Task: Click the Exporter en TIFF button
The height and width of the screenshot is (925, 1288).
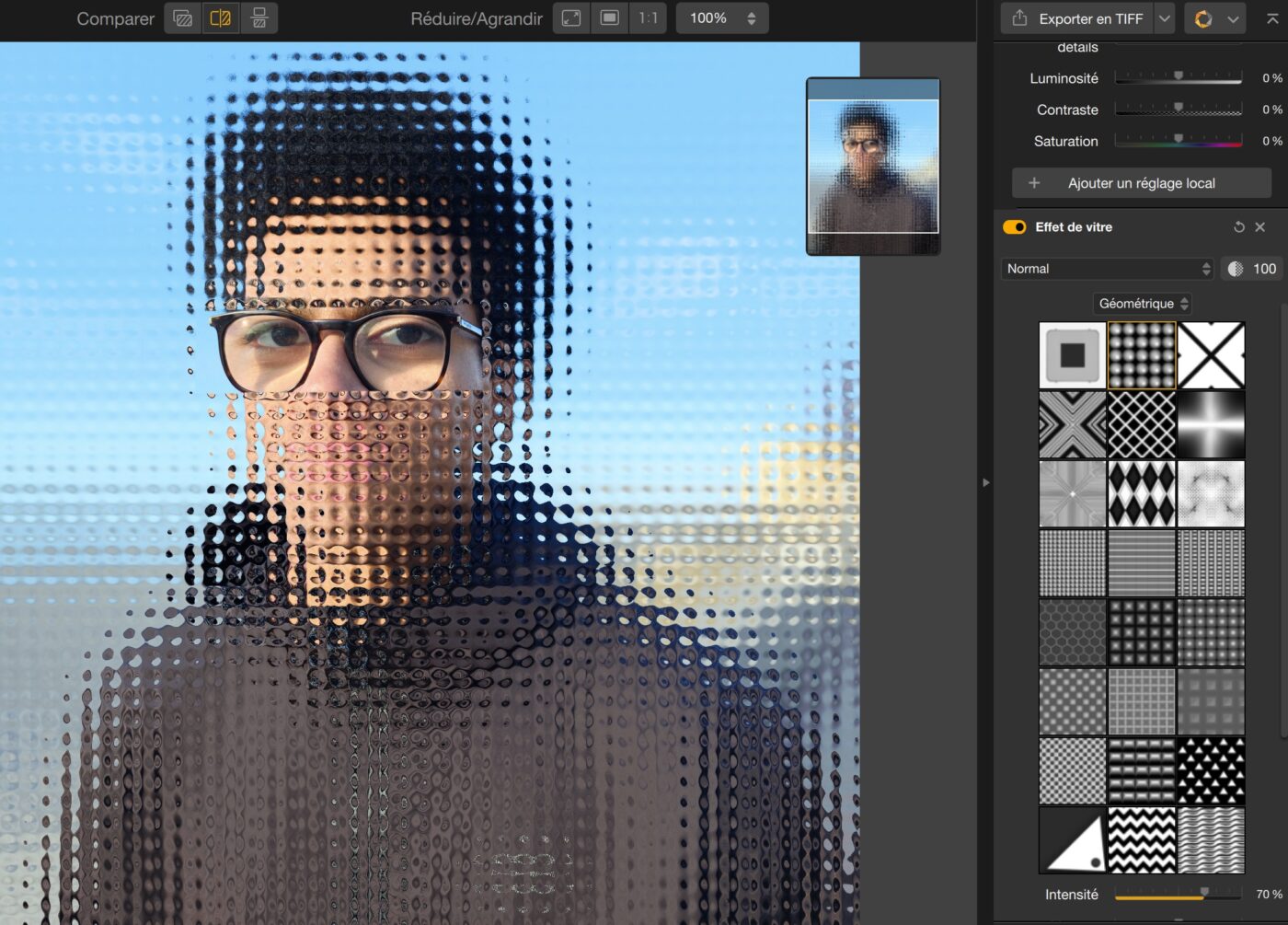Action: [x=1078, y=18]
